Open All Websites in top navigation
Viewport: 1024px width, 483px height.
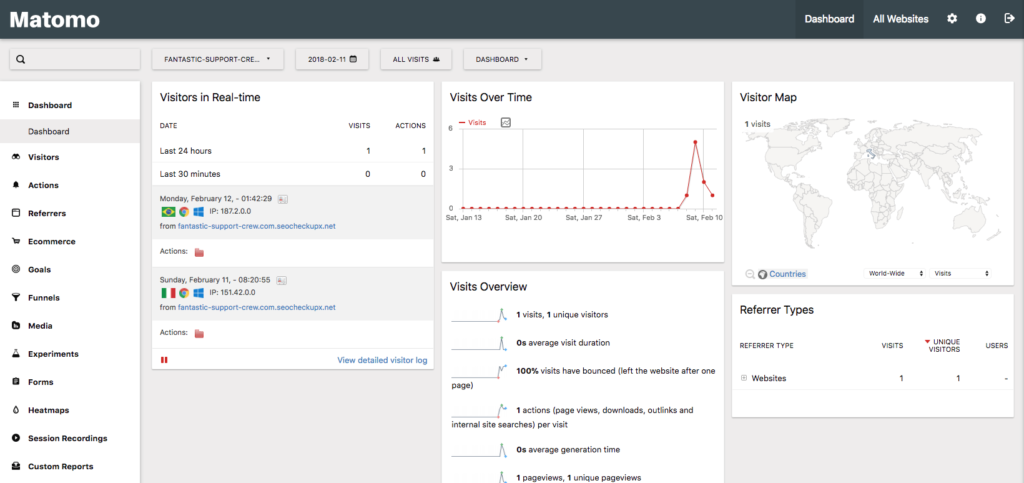(x=900, y=19)
